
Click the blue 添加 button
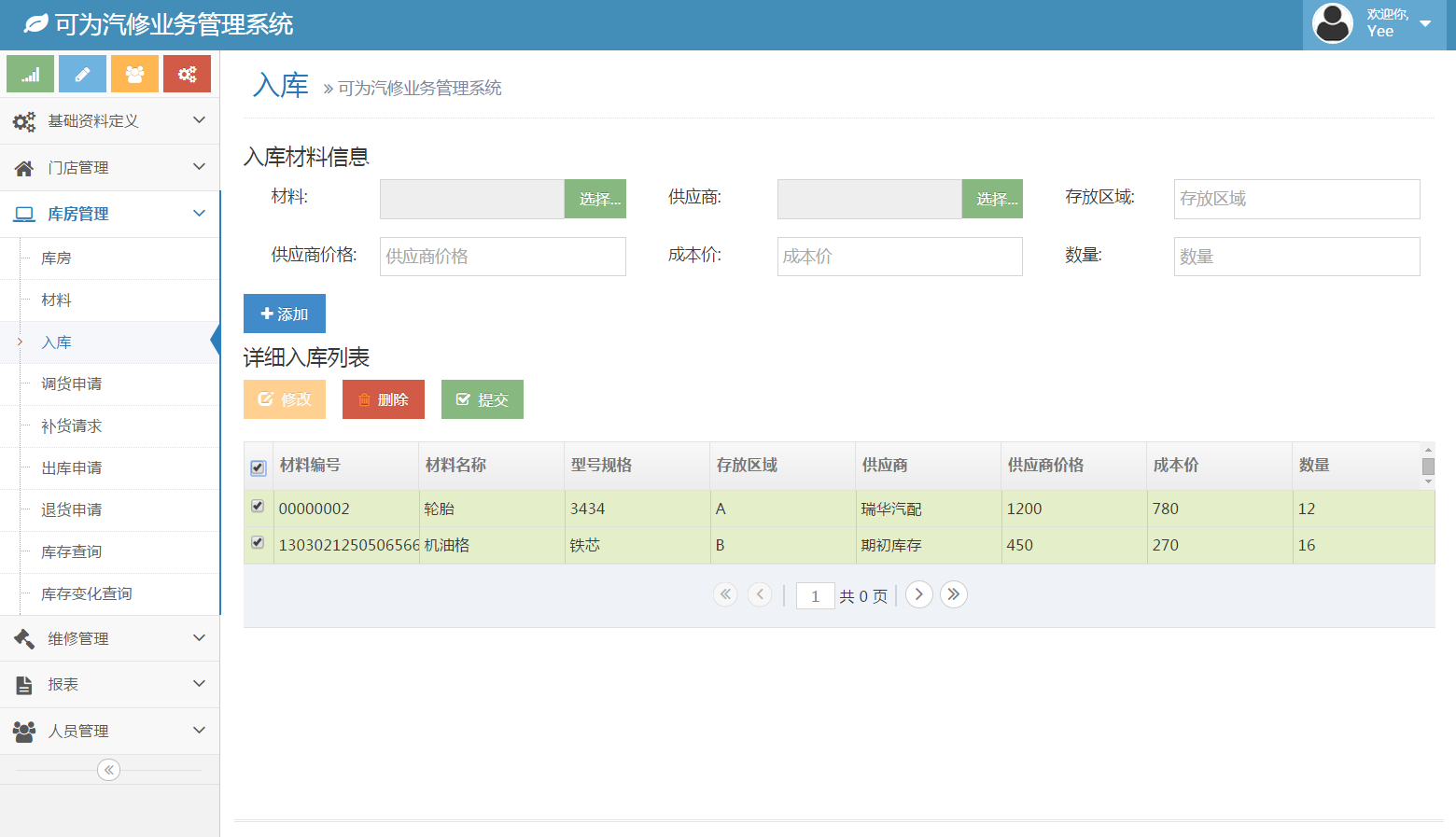coord(285,314)
